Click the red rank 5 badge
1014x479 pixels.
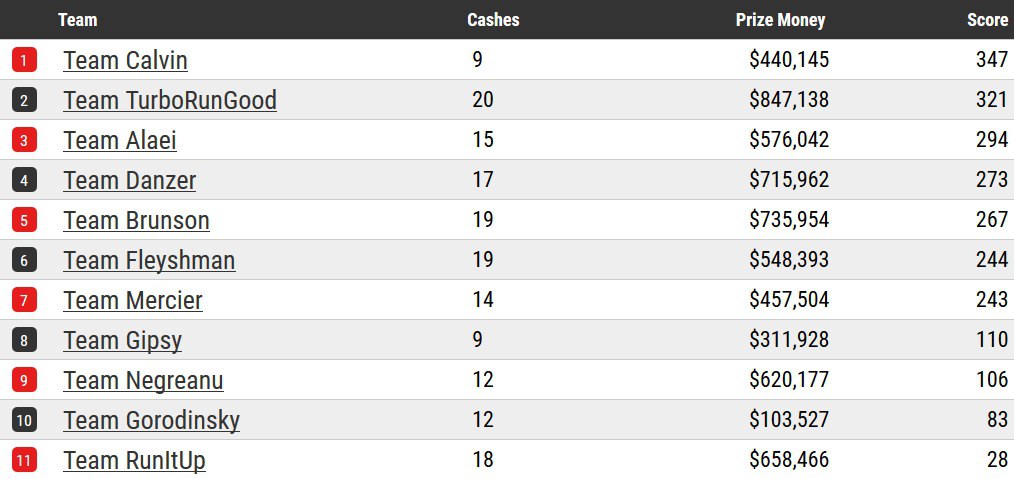tap(24, 220)
